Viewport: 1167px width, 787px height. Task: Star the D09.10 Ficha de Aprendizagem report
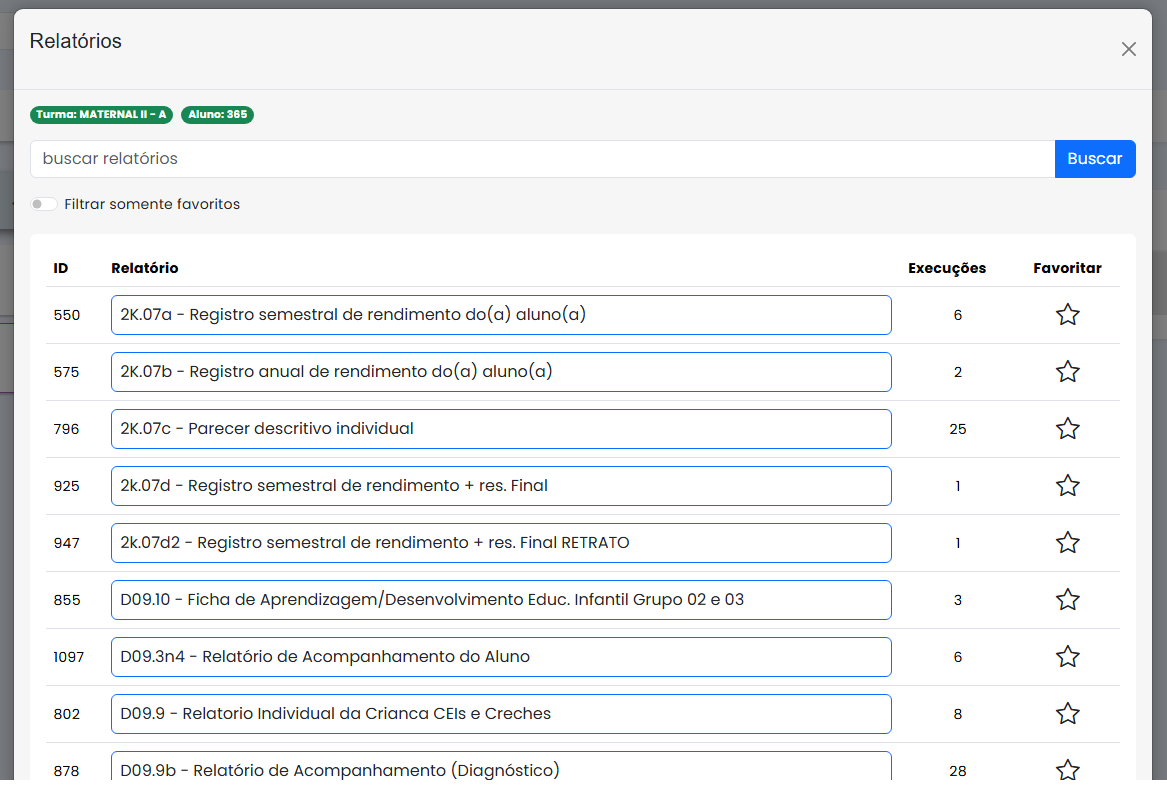1067,599
